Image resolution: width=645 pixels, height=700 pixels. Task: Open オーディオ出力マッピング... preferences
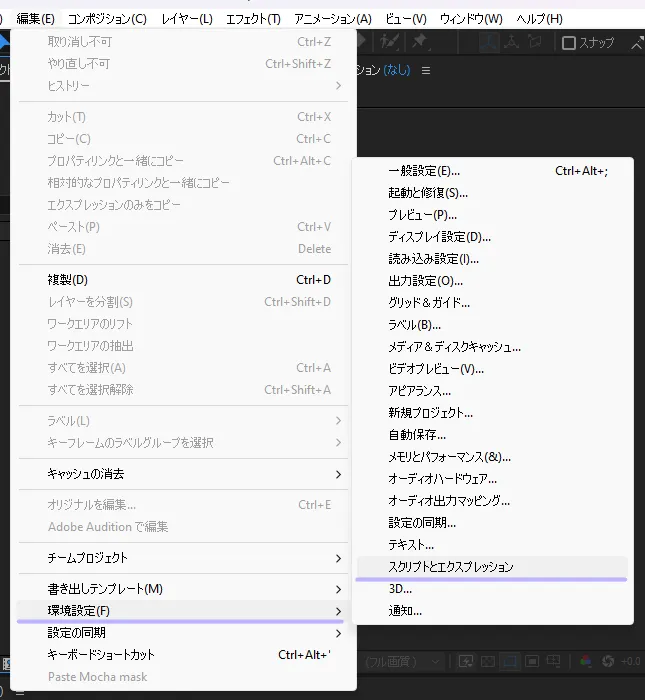click(x=492, y=501)
